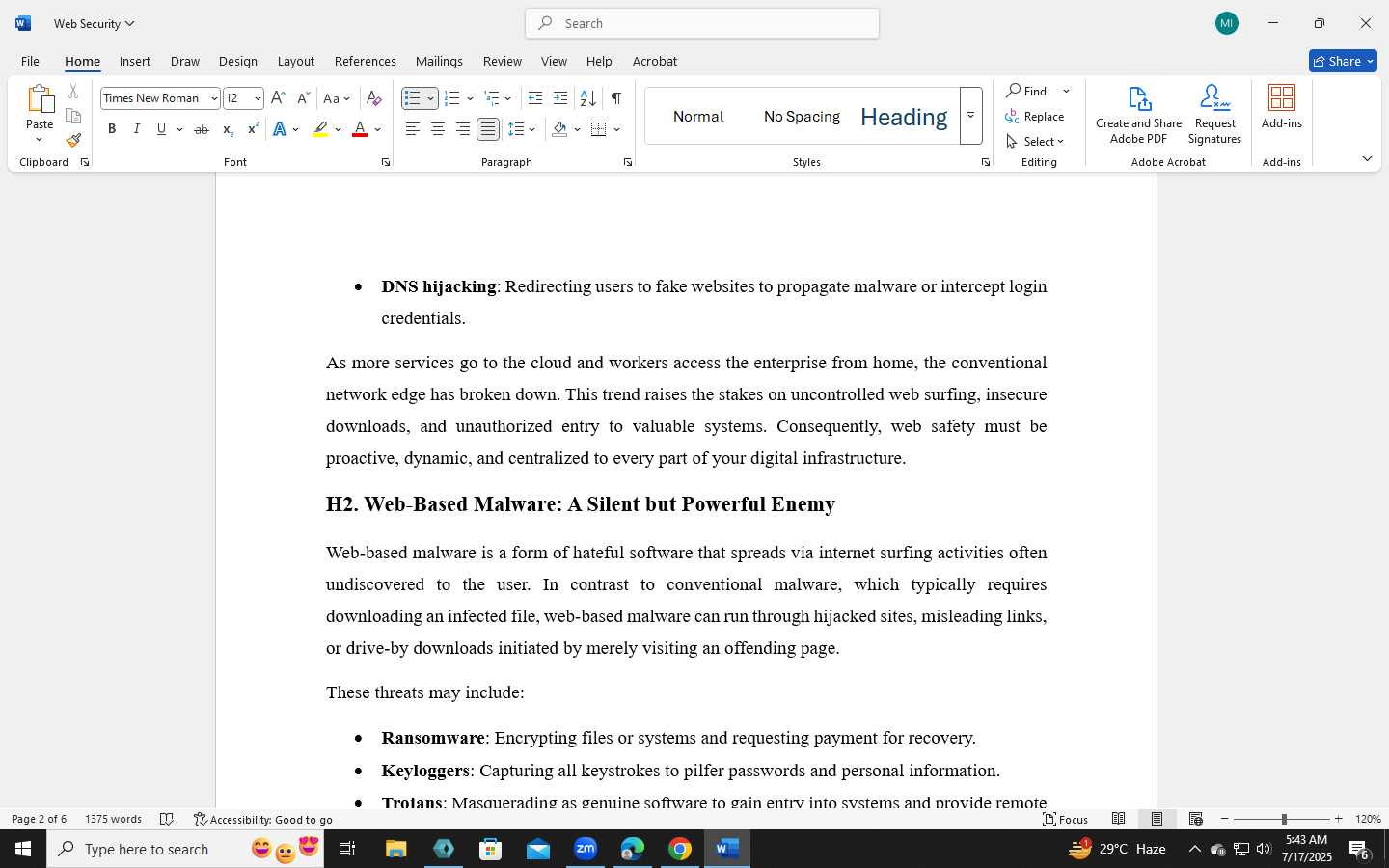Click the Sort A-Z icon

pos(587,98)
